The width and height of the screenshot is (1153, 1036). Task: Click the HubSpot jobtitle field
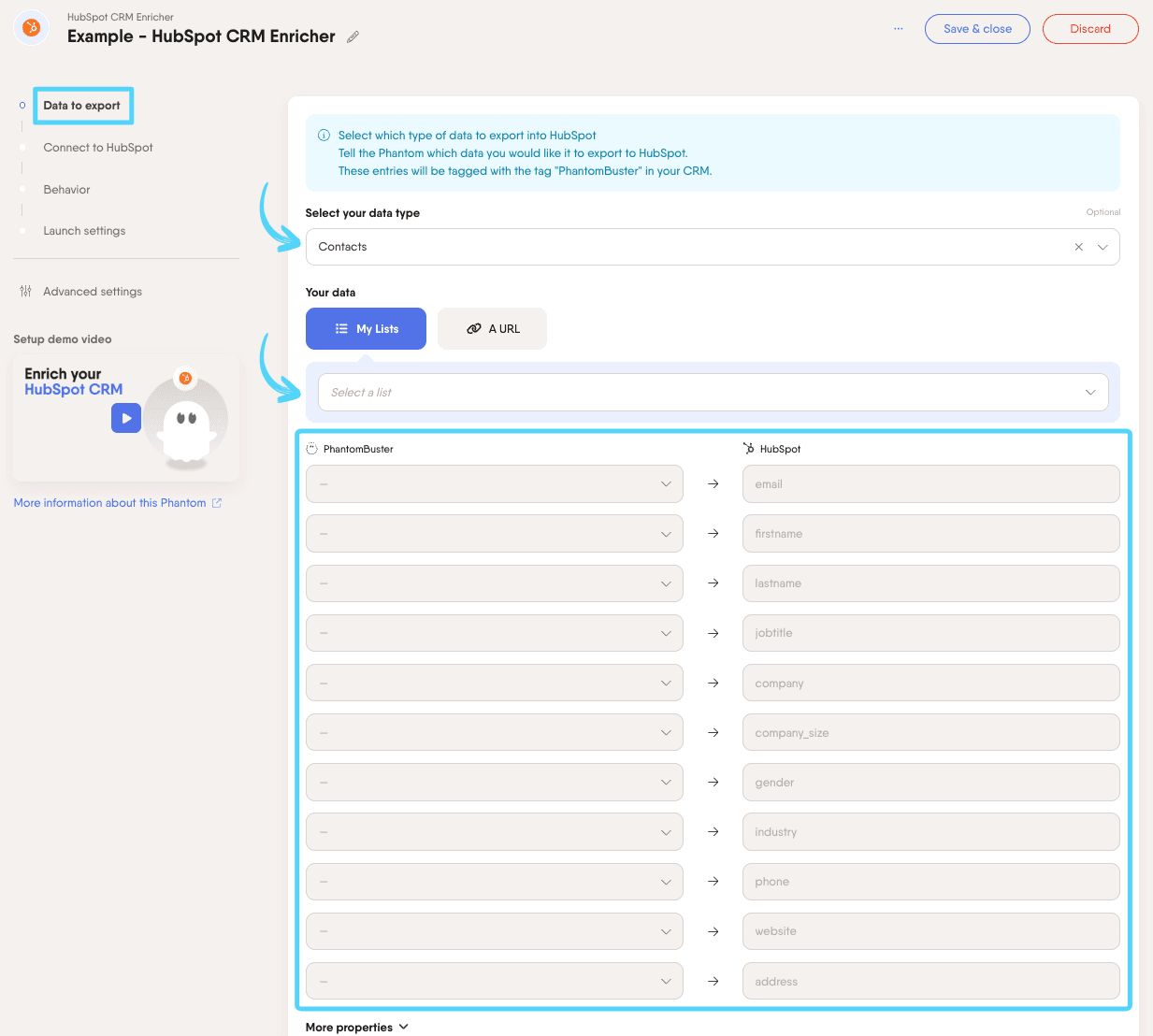tap(931, 633)
